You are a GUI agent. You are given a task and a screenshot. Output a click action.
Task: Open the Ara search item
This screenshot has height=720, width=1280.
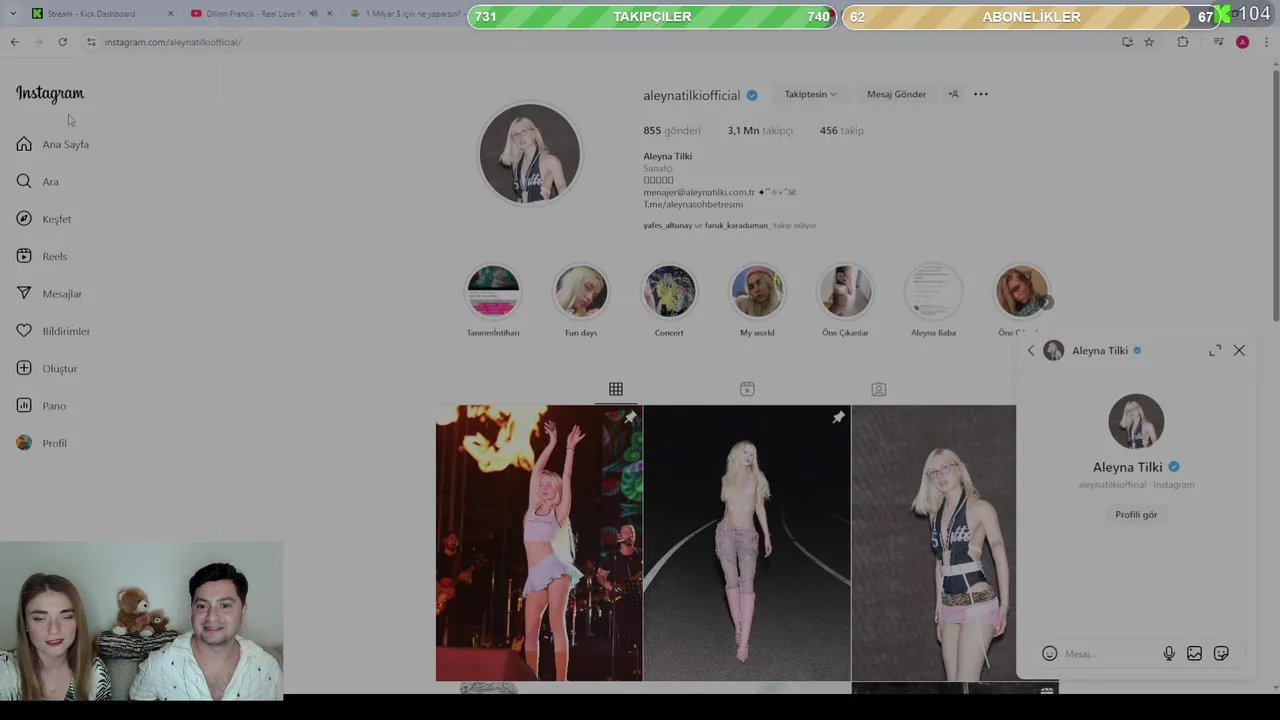click(38, 182)
